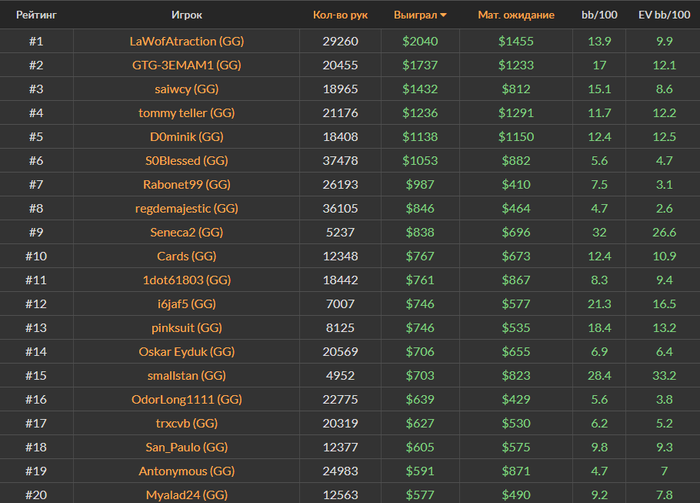
Task: Select rank cell #10
Action: tap(37, 256)
